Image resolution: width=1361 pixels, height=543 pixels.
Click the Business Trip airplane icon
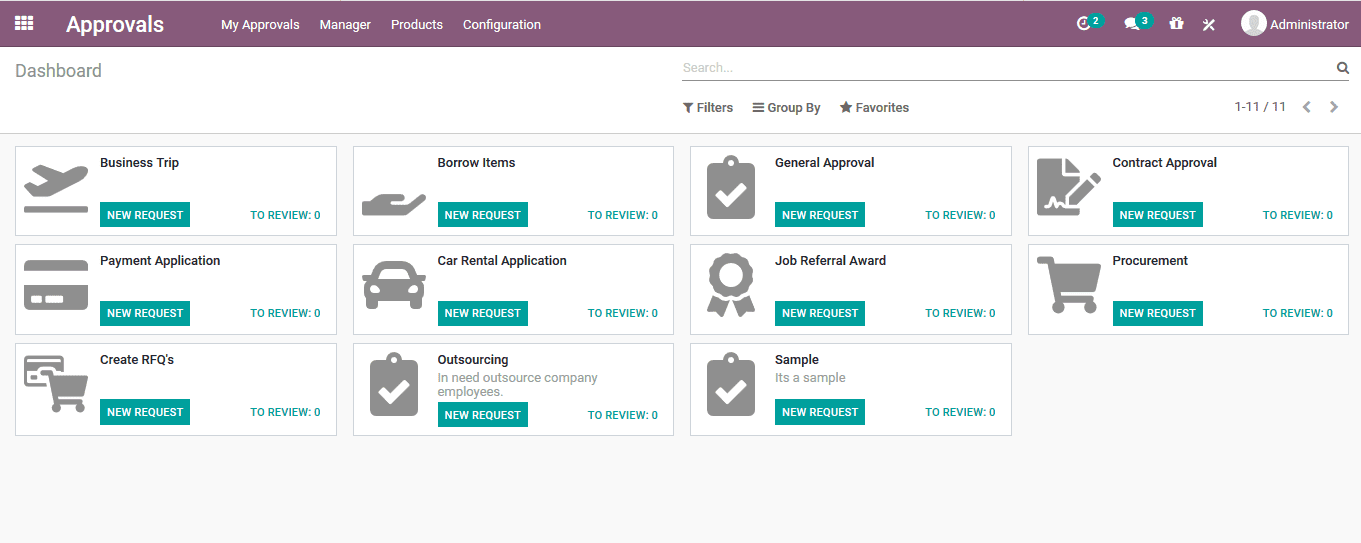[x=56, y=190]
